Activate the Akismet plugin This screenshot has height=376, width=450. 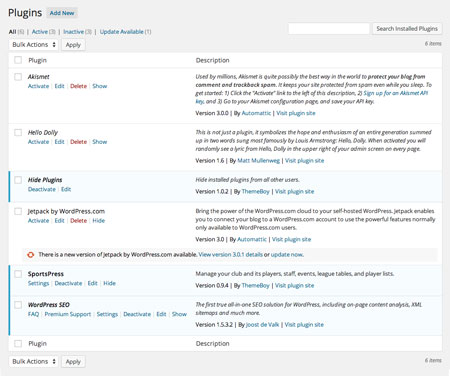pyautogui.click(x=38, y=86)
